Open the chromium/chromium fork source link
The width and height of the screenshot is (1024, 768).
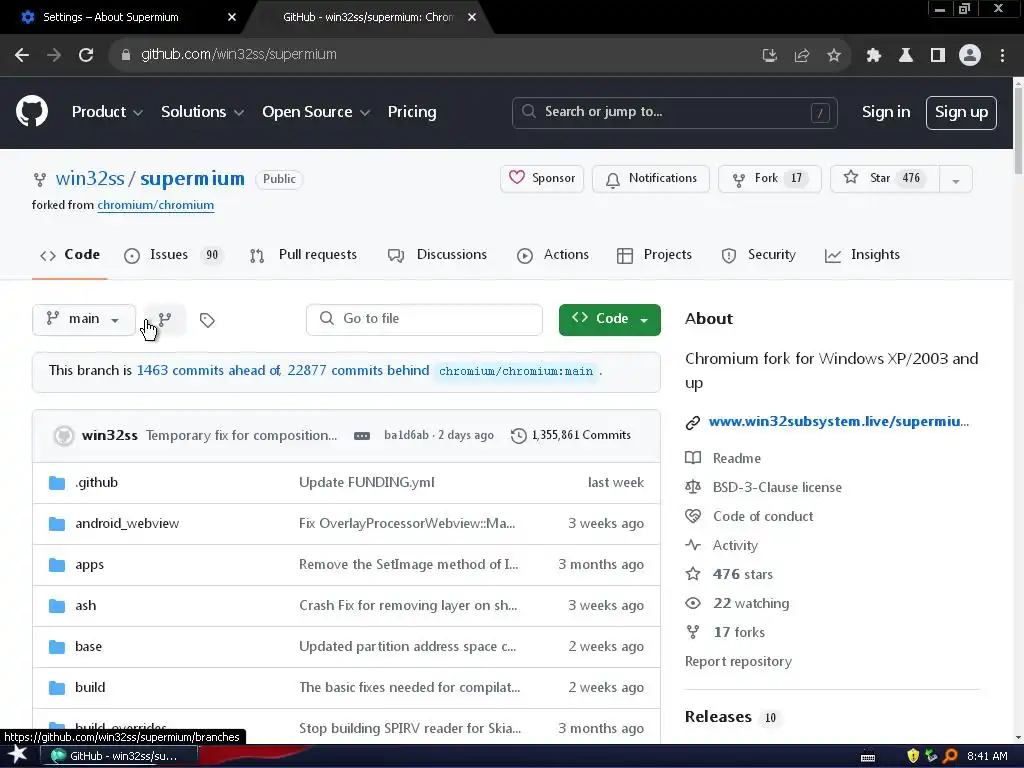(x=155, y=205)
